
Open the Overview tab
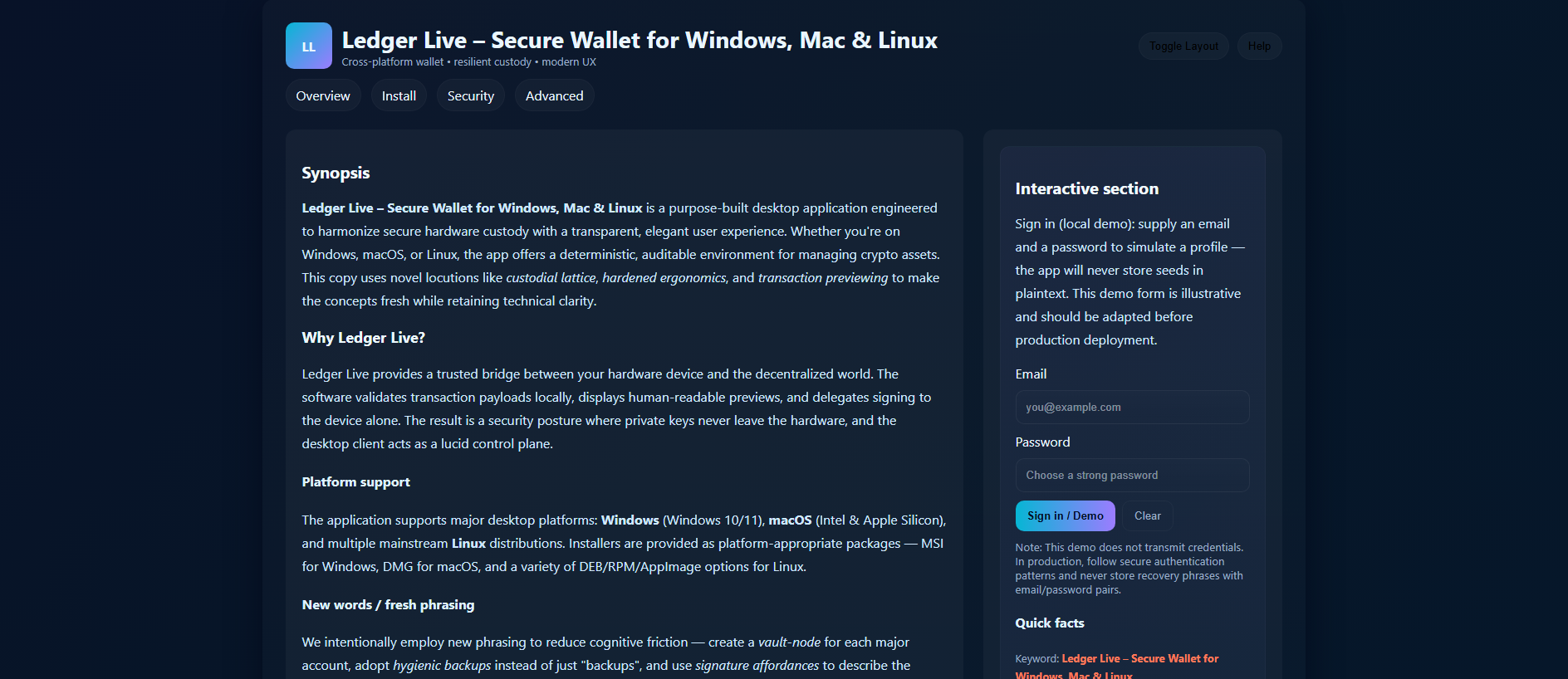(x=323, y=95)
